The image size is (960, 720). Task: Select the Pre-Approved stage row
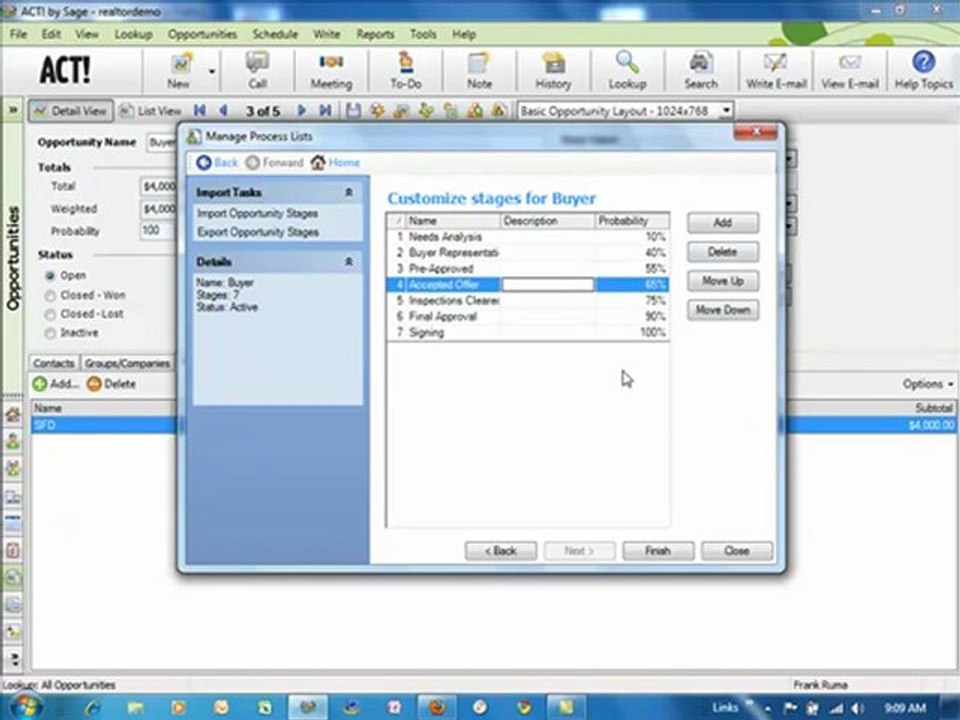(x=528, y=269)
